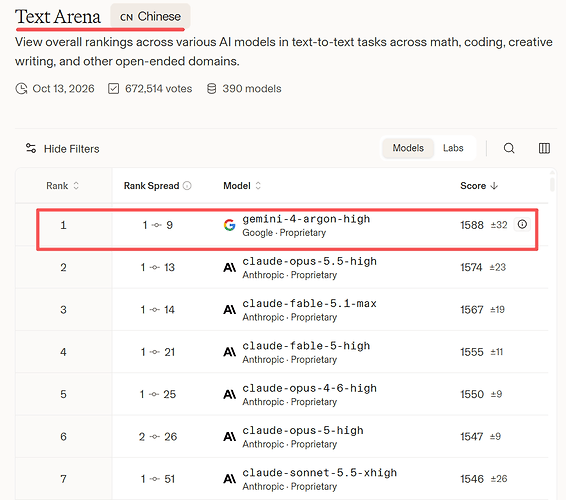This screenshot has width=566, height=500.
Task: Click the Rank Spread column header text
Action: coord(151,186)
